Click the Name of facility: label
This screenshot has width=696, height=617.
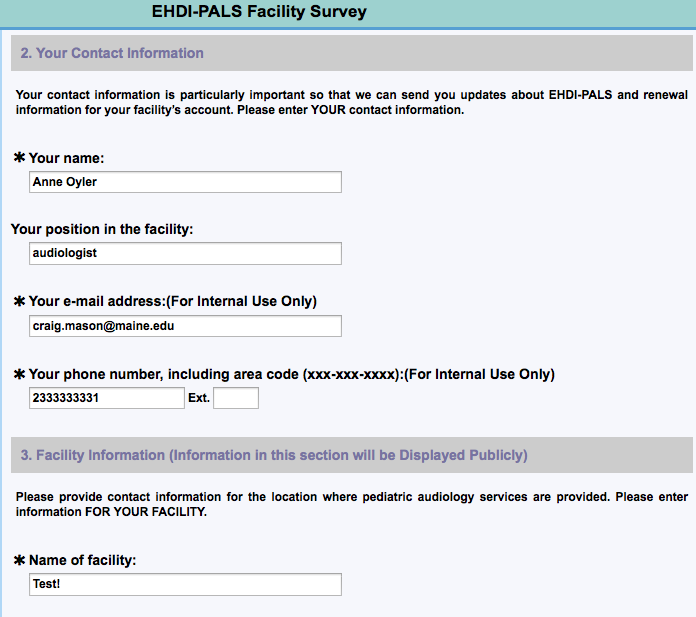pyautogui.click(x=82, y=560)
